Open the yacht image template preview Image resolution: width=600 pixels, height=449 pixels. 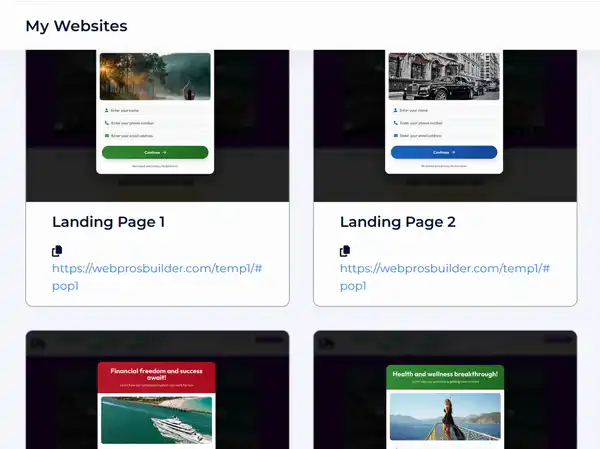click(x=156, y=420)
